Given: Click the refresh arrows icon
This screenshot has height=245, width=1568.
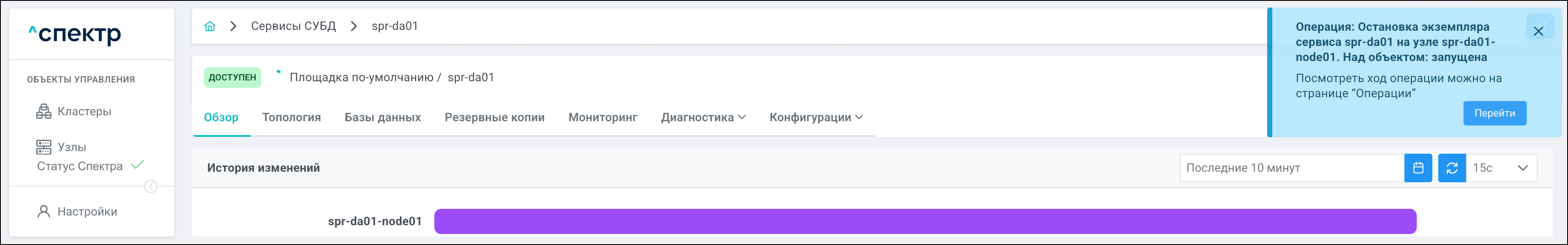Looking at the screenshot, I should coord(1452,168).
